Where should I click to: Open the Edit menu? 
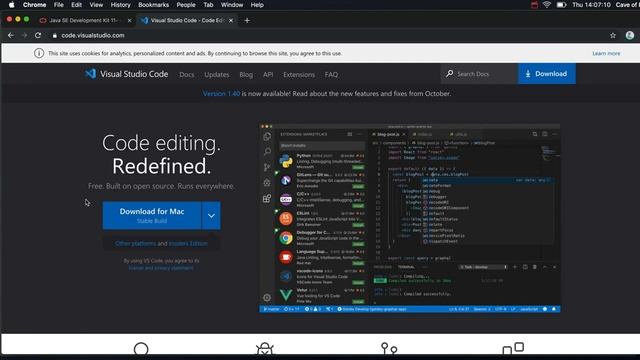(76, 5)
